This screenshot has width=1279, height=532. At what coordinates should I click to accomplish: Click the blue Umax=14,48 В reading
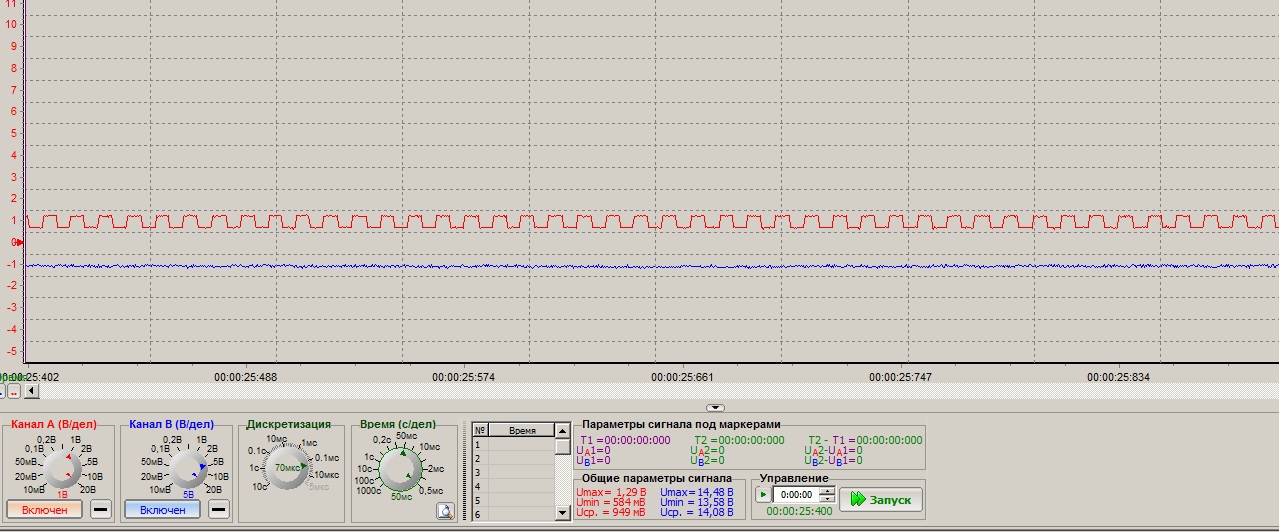697,492
